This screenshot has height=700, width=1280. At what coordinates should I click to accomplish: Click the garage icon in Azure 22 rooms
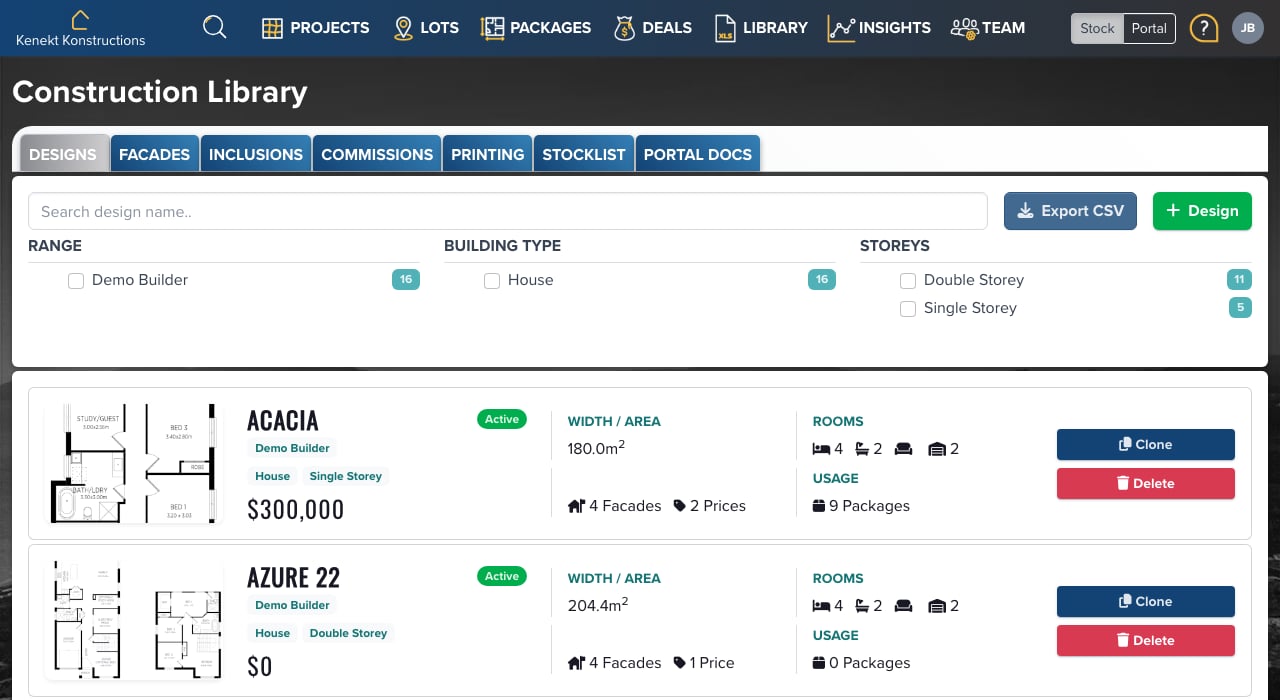pyautogui.click(x=937, y=606)
